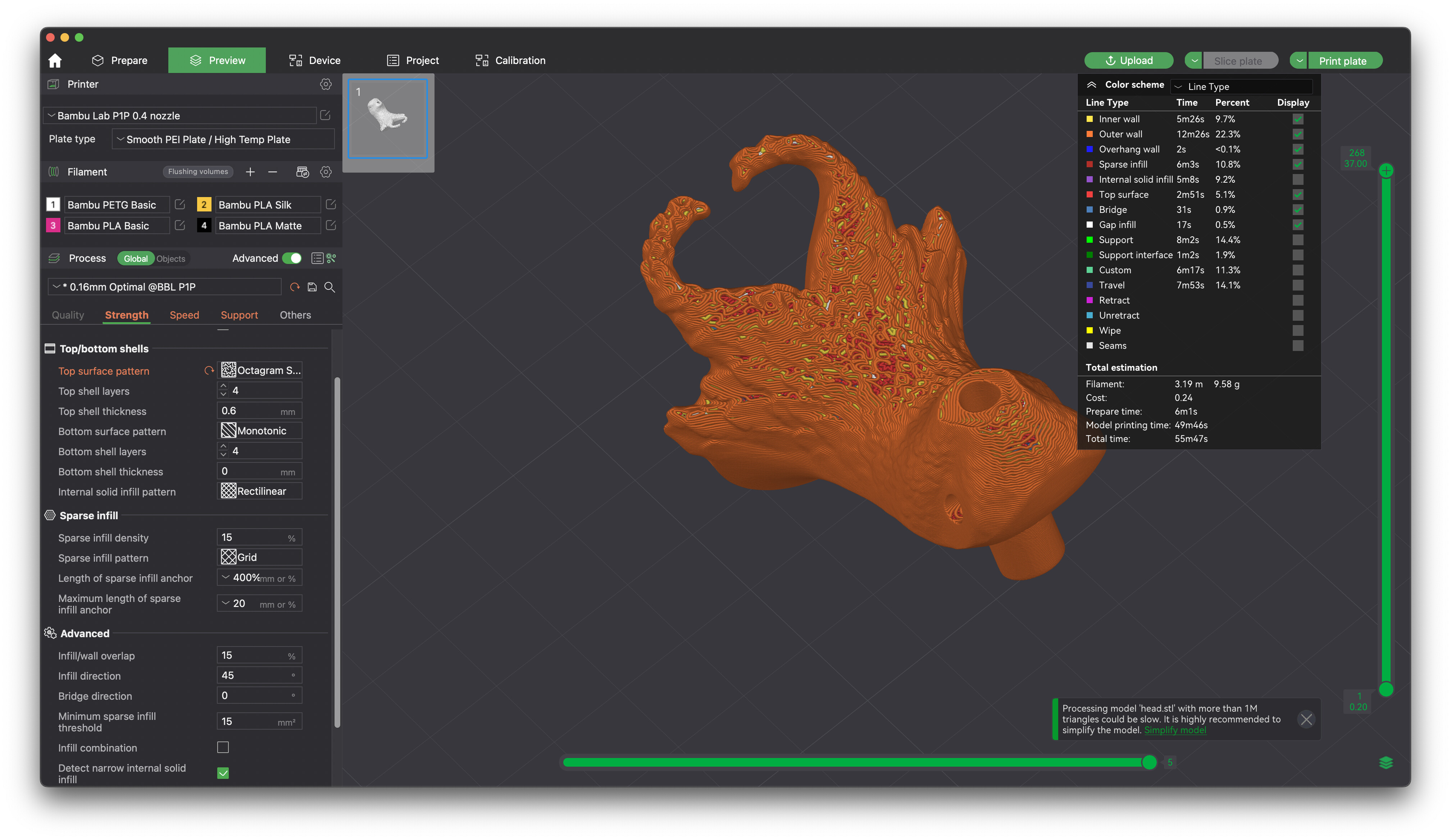The height and width of the screenshot is (840, 1451).
Task: Switch to the Speed settings tab
Action: pyautogui.click(x=184, y=315)
